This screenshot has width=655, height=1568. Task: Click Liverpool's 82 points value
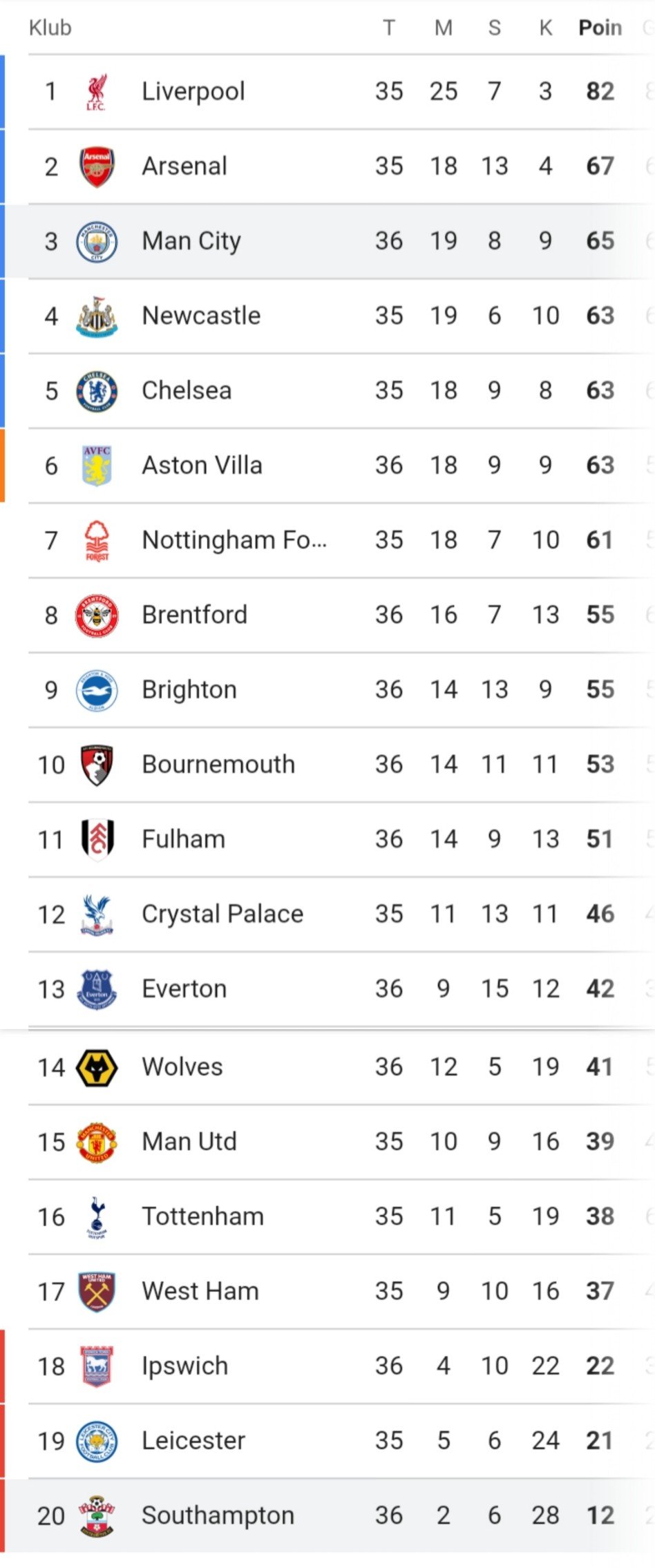click(600, 91)
